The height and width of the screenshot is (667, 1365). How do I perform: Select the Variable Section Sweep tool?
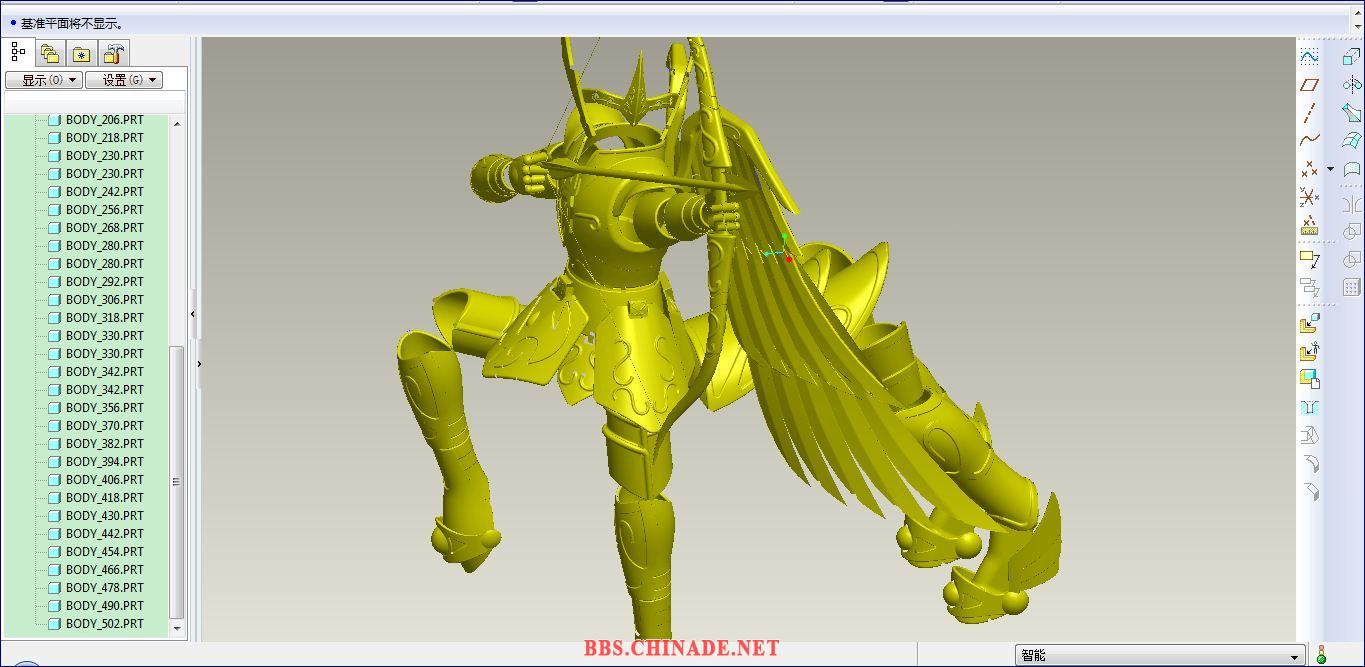coord(1351,112)
